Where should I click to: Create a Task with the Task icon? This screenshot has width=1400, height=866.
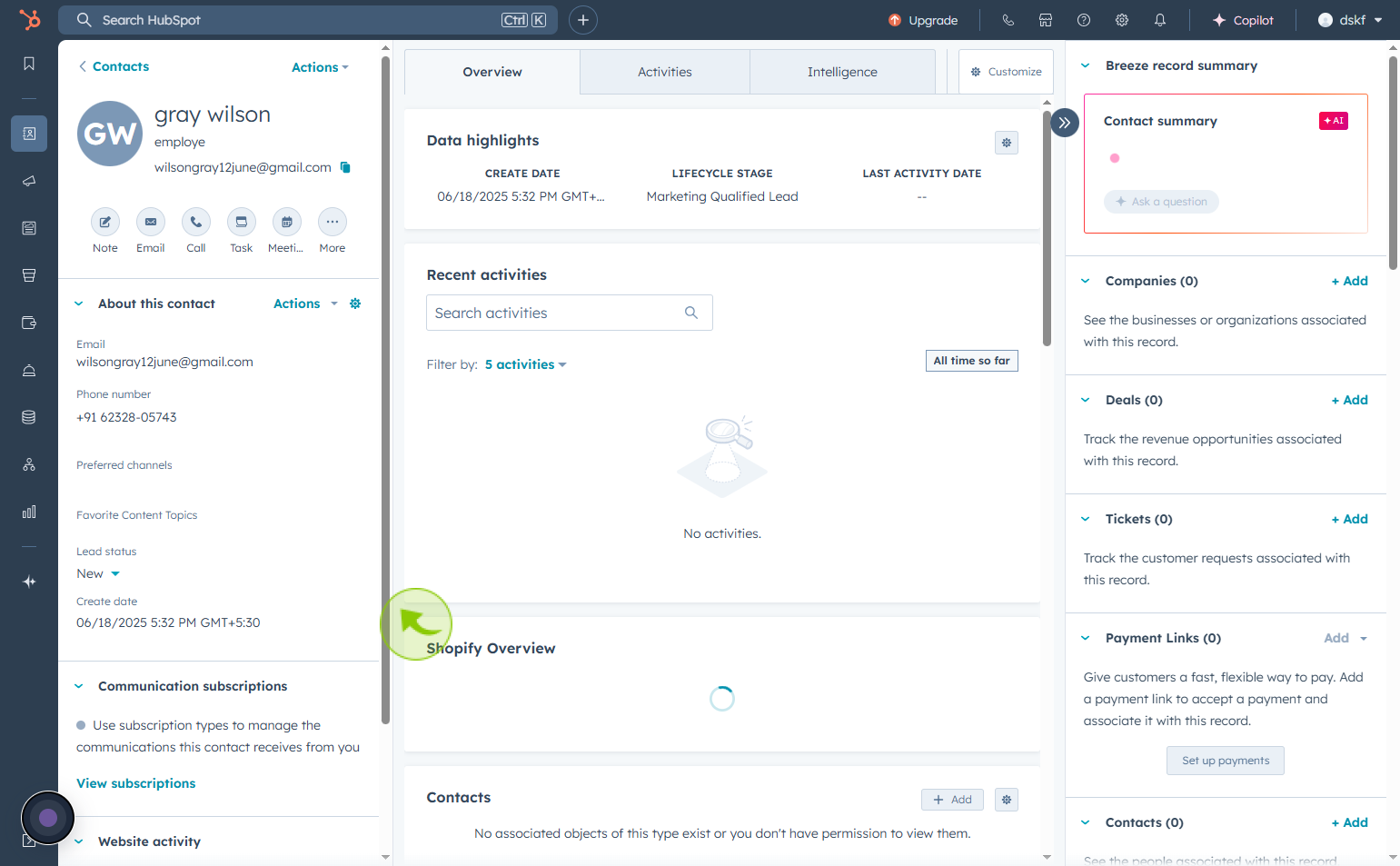(242, 222)
